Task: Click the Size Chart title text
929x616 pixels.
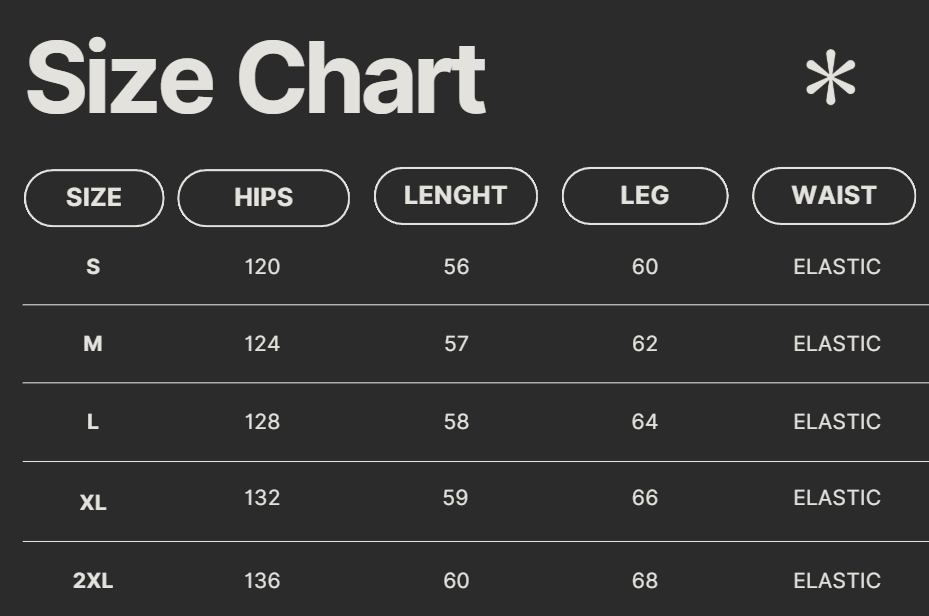Action: point(256,79)
